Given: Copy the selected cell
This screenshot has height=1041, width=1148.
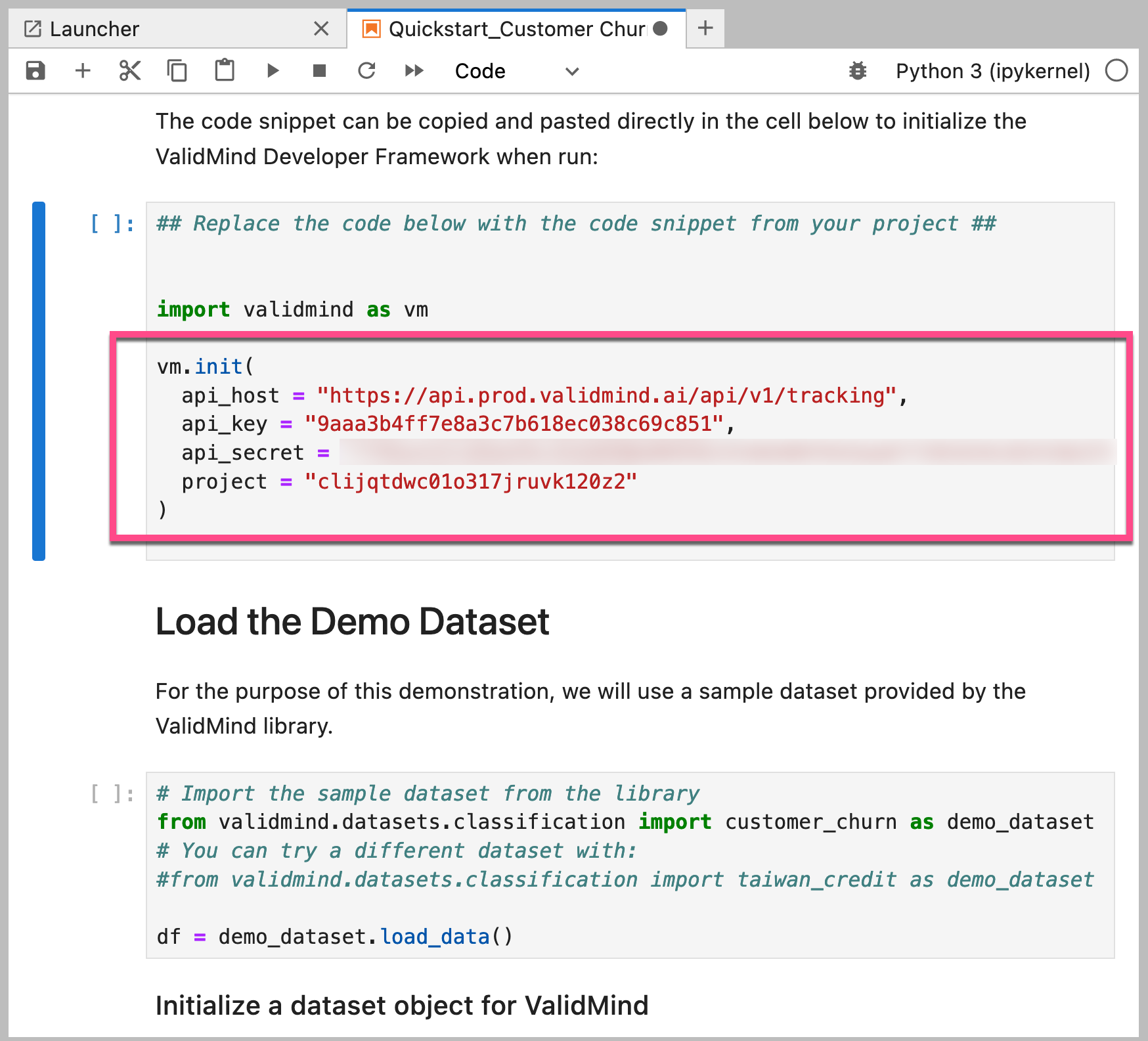Looking at the screenshot, I should point(177,70).
